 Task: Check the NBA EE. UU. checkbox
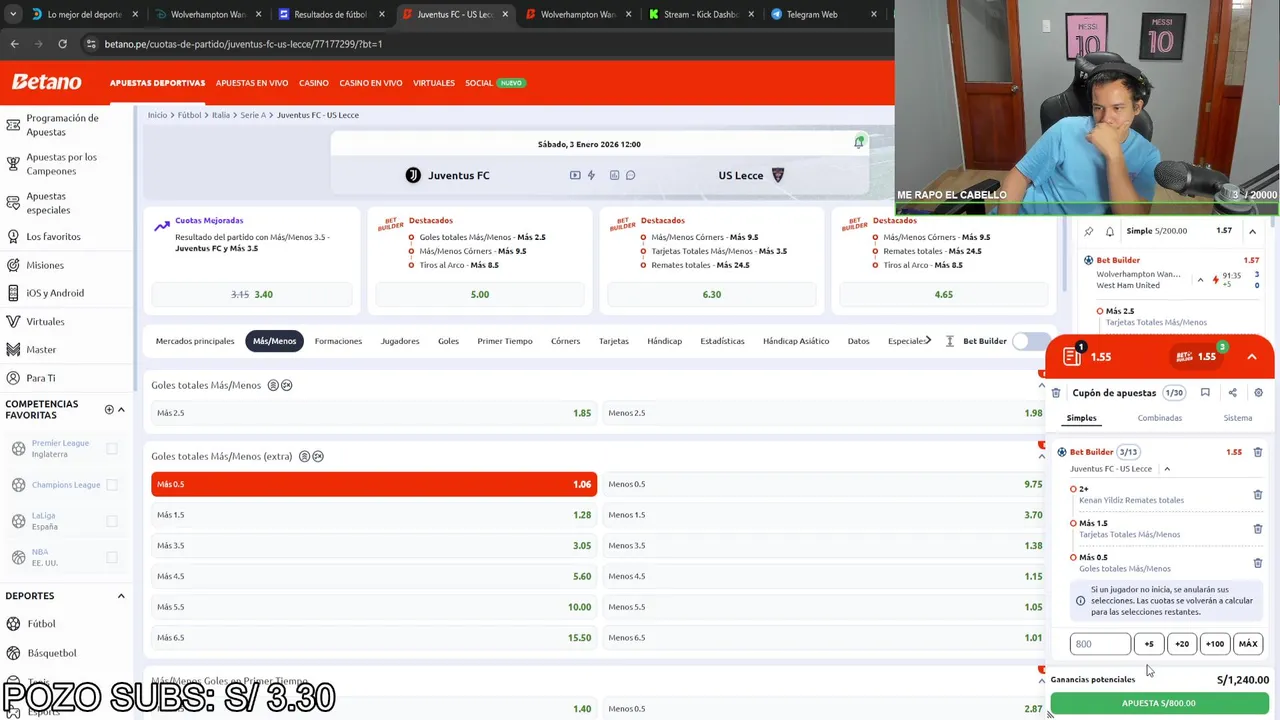point(112,557)
